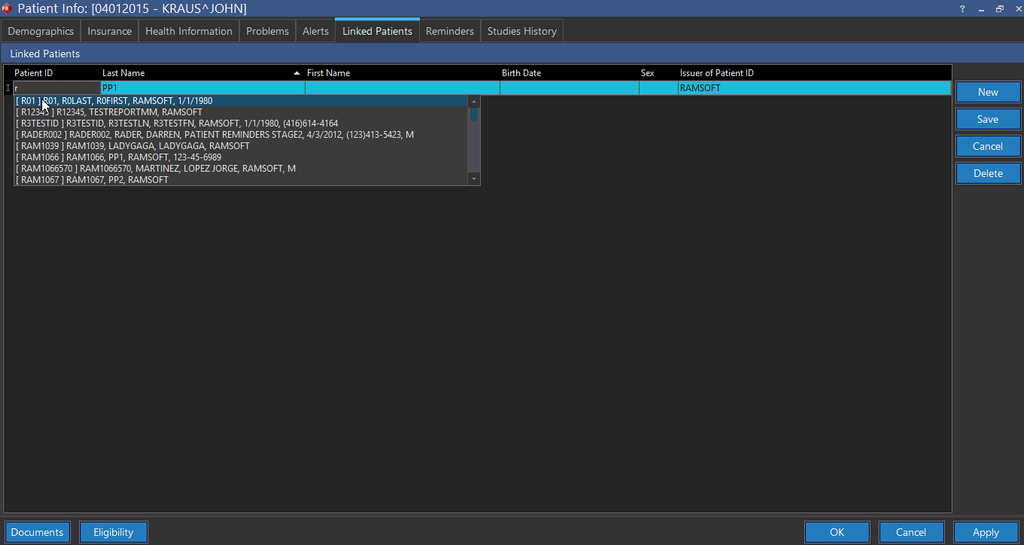Sort by Birth Date column header
The image size is (1024, 545).
pyautogui.click(x=521, y=73)
